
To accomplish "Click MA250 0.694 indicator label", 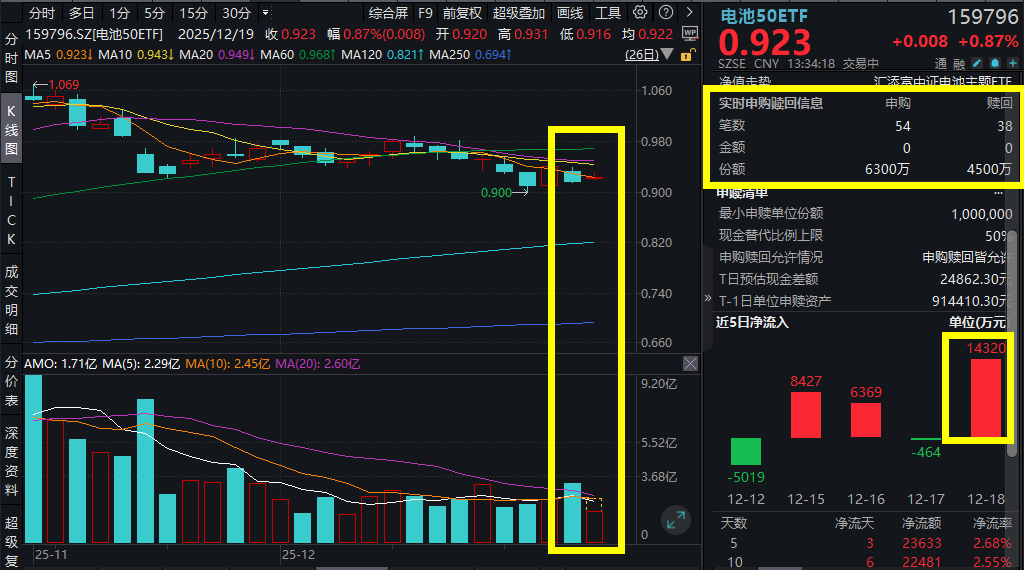I will pyautogui.click(x=470, y=55).
